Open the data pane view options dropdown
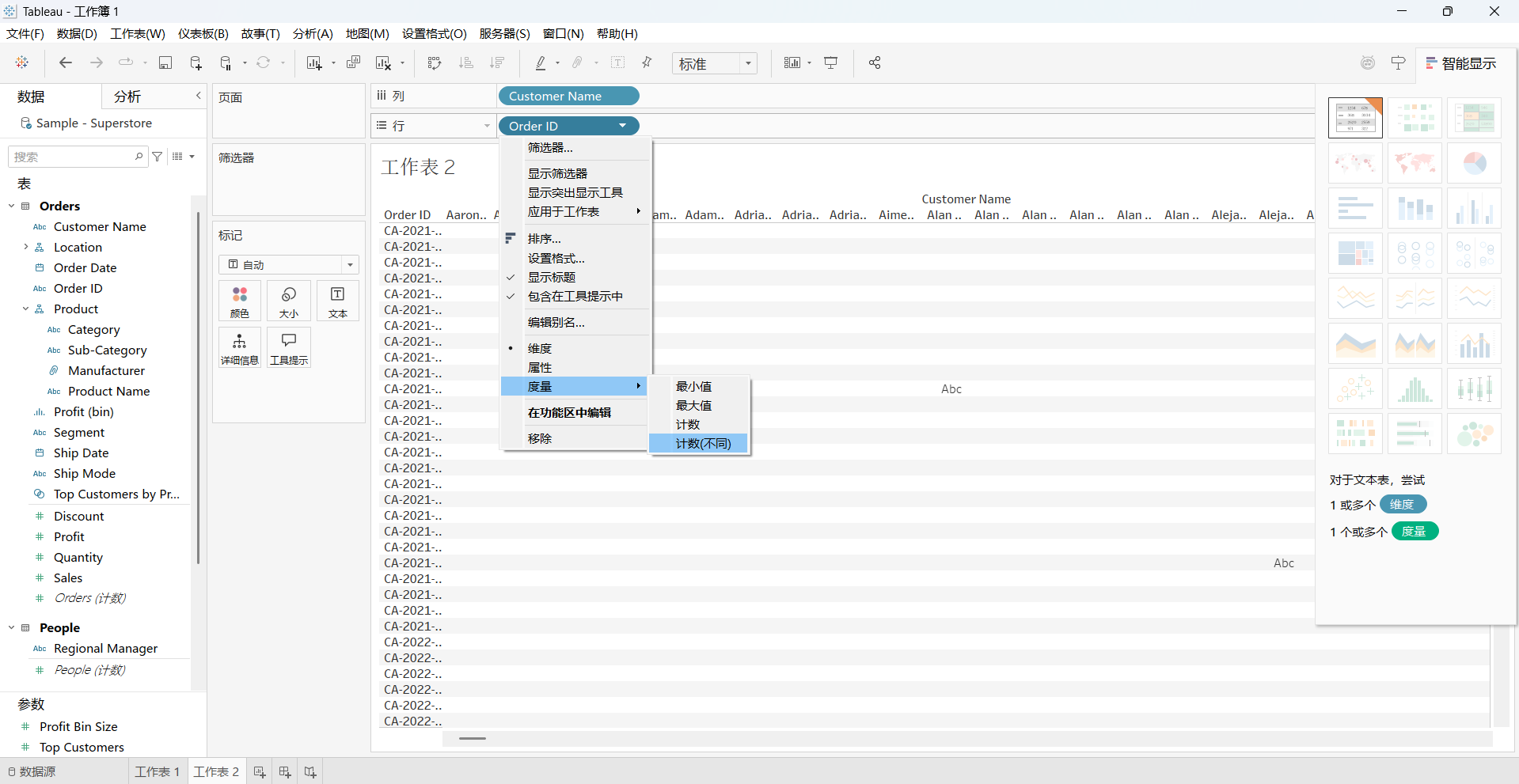The height and width of the screenshot is (784, 1519). tap(183, 157)
